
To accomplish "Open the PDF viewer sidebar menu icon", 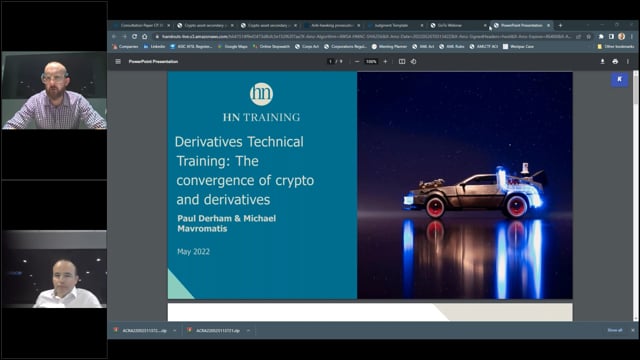I will pos(118,62).
